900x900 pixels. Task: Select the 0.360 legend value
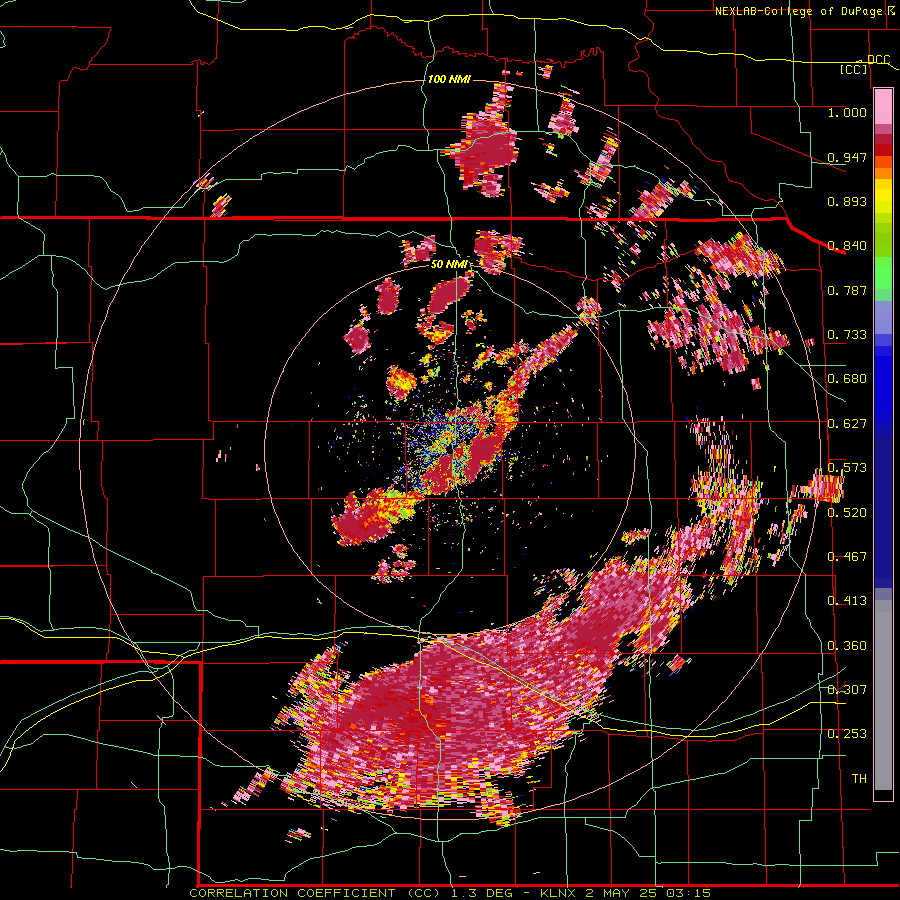coord(847,646)
